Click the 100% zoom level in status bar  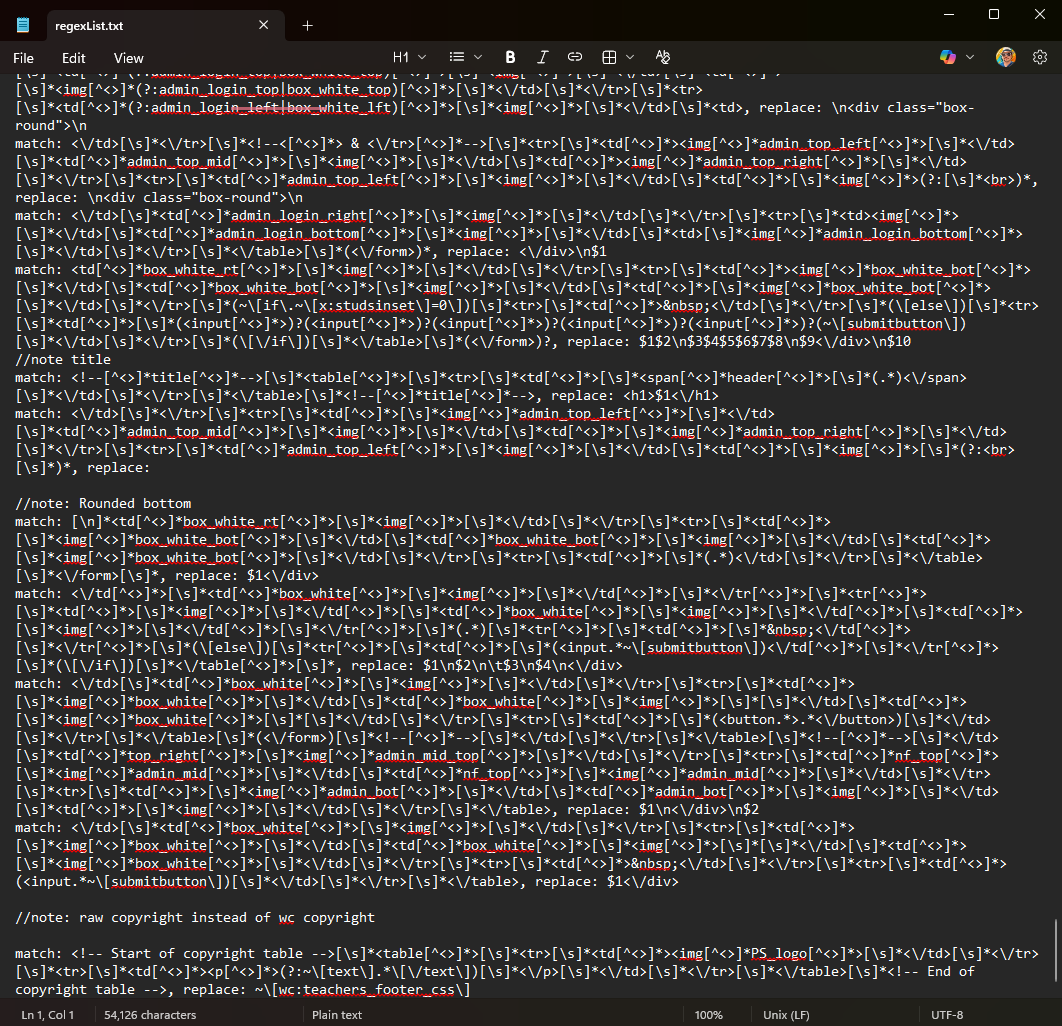coord(708,1015)
